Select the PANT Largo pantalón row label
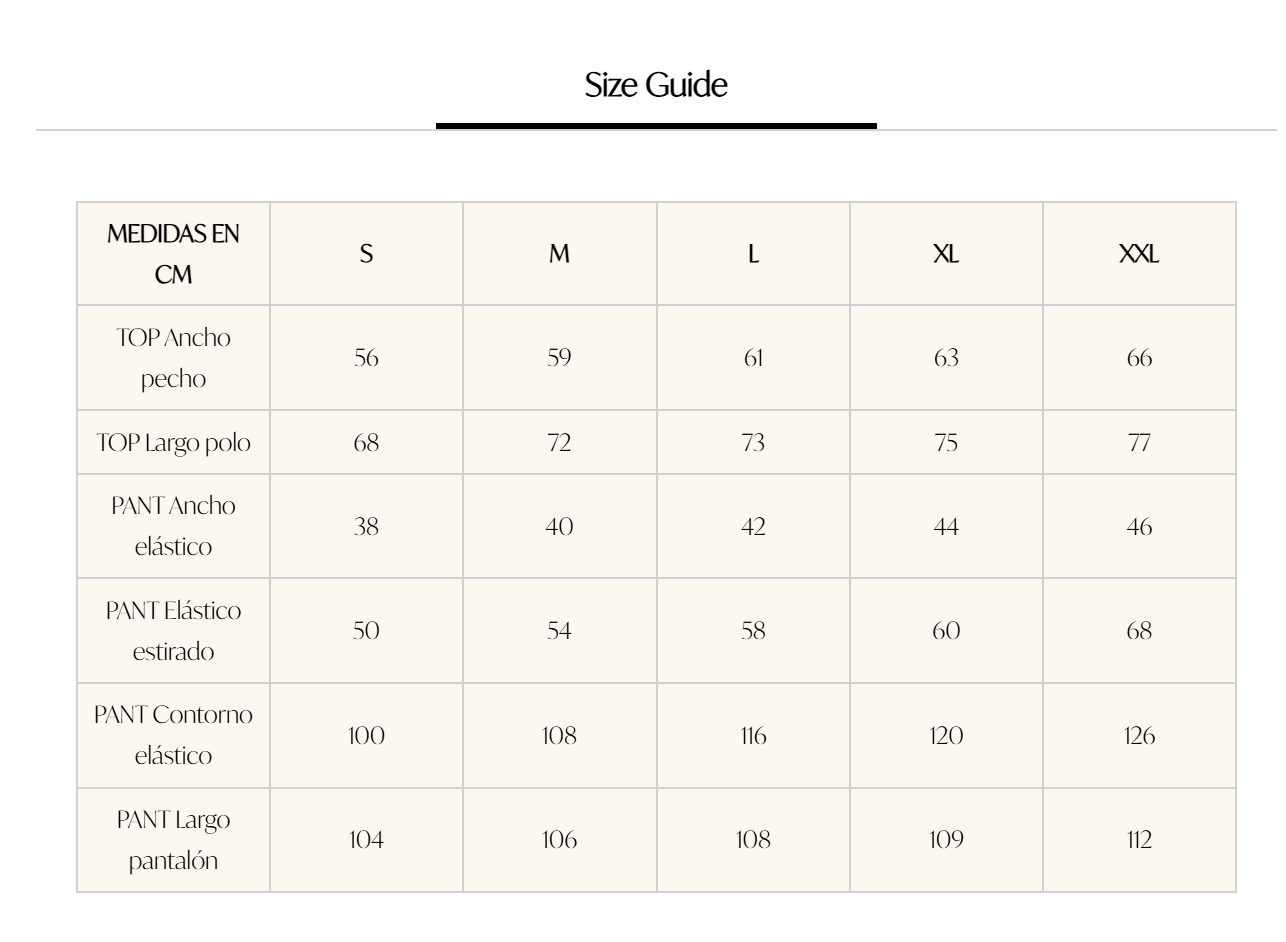This screenshot has height=942, width=1286. [x=173, y=840]
